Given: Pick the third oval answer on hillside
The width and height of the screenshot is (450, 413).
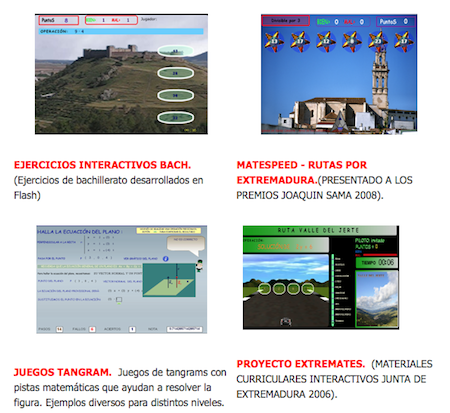Looking at the screenshot, I should click(x=175, y=95).
